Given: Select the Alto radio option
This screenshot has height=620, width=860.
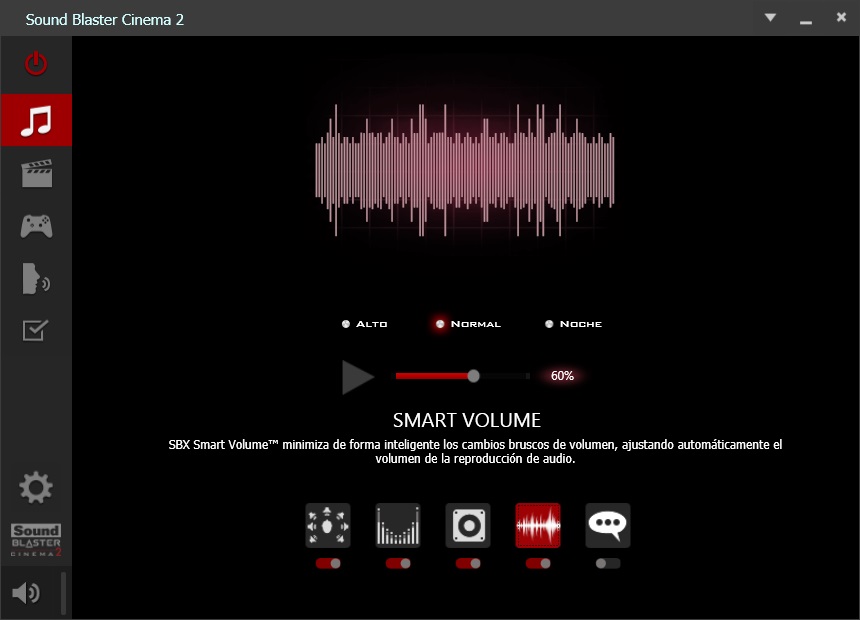Looking at the screenshot, I should tap(365, 324).
